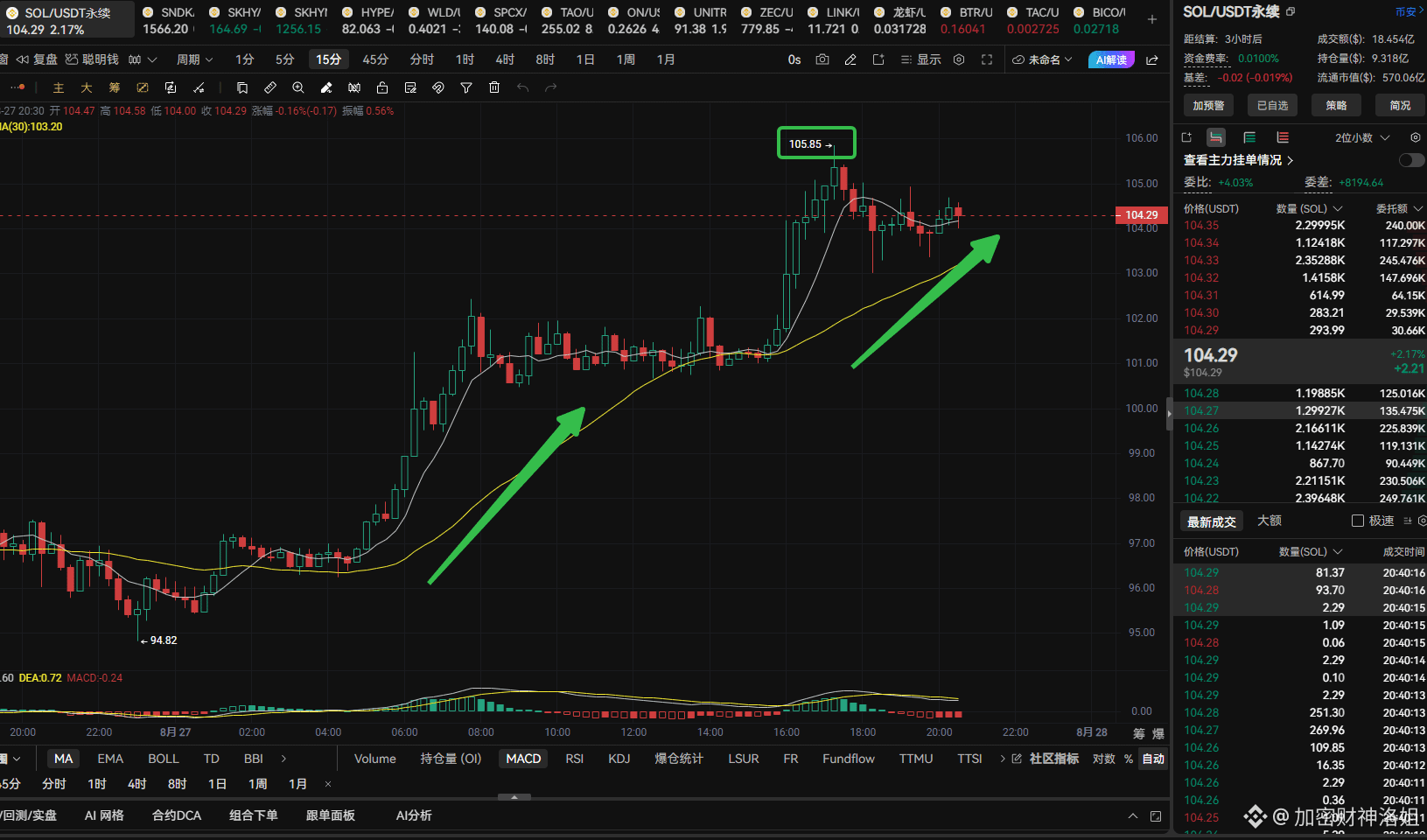The image size is (1427, 840).
Task: Toggle the 查看主力挂单情况 switch
Action: point(1411,160)
